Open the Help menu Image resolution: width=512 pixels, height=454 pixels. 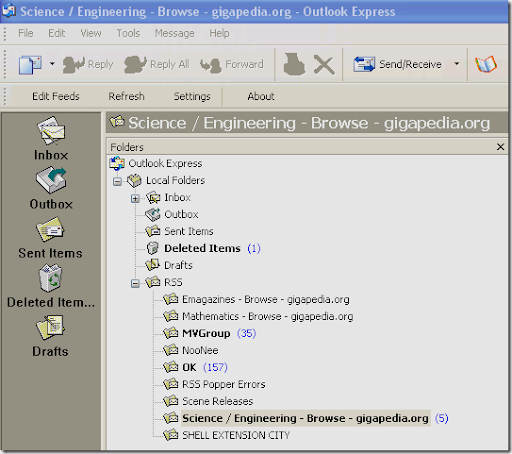point(219,33)
